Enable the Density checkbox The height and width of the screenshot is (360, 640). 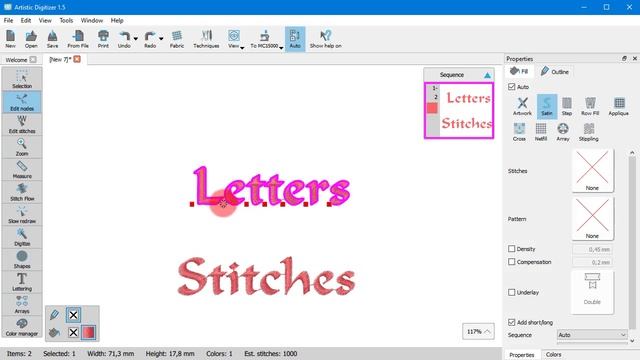click(x=511, y=249)
